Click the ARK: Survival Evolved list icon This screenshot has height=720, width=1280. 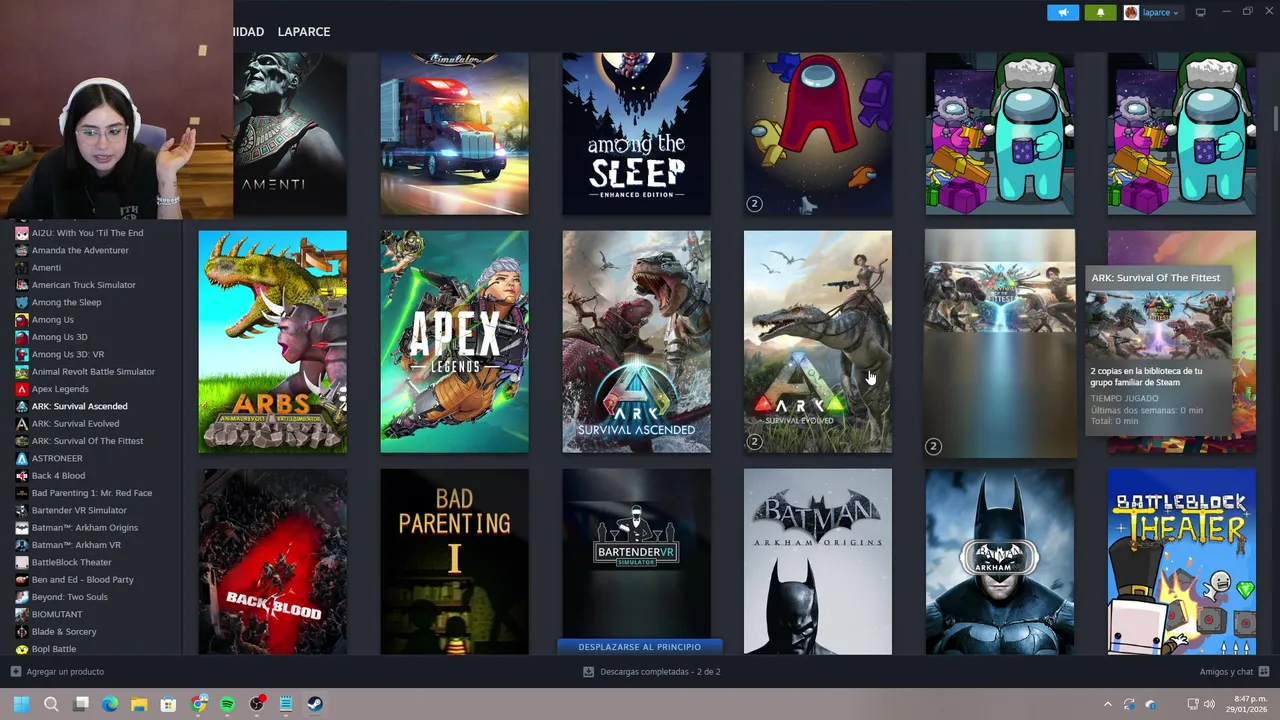click(x=22, y=424)
